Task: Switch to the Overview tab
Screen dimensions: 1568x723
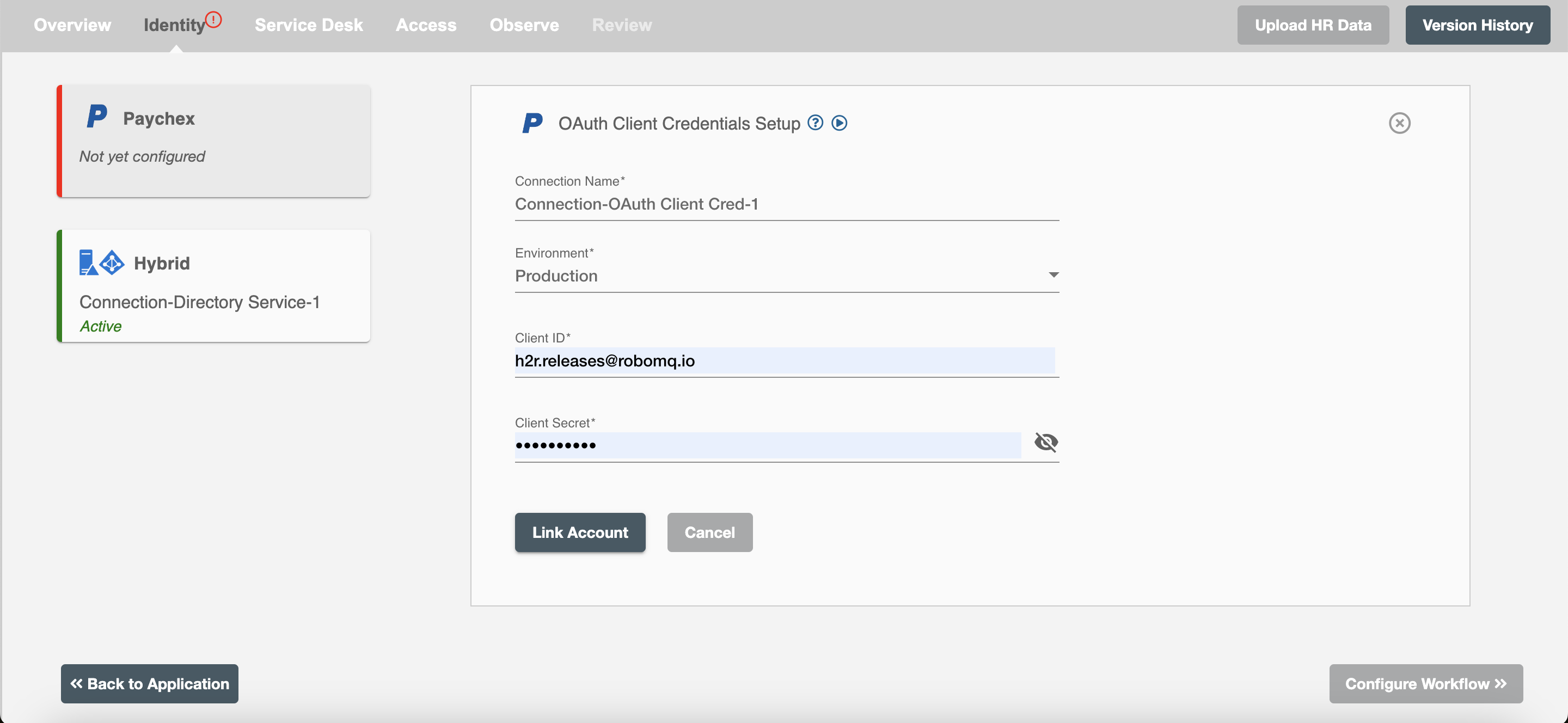Action: 72,25
